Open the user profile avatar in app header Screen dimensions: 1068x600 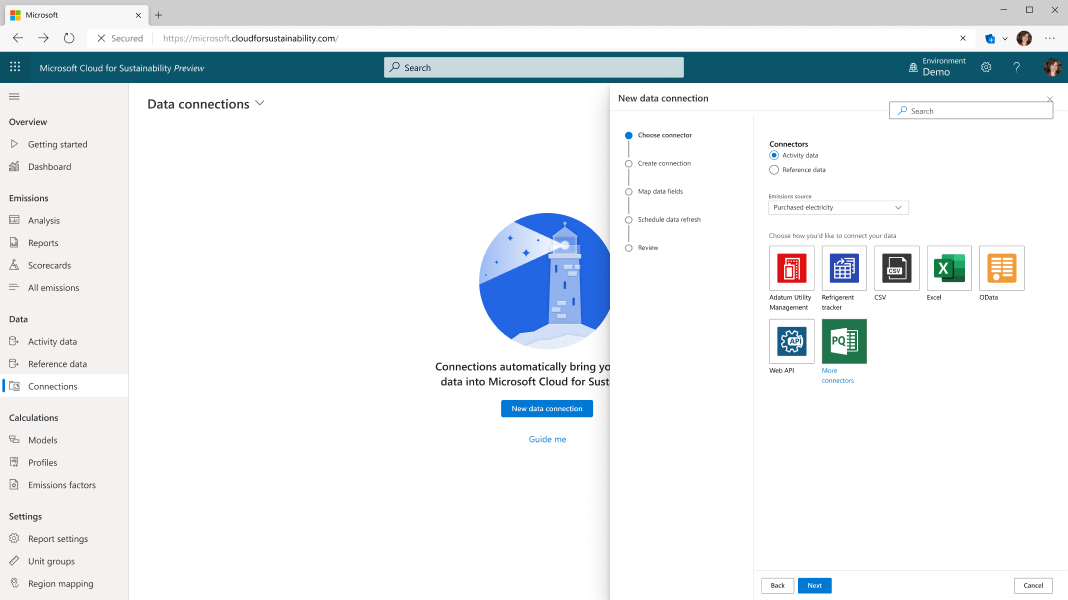coord(1053,67)
